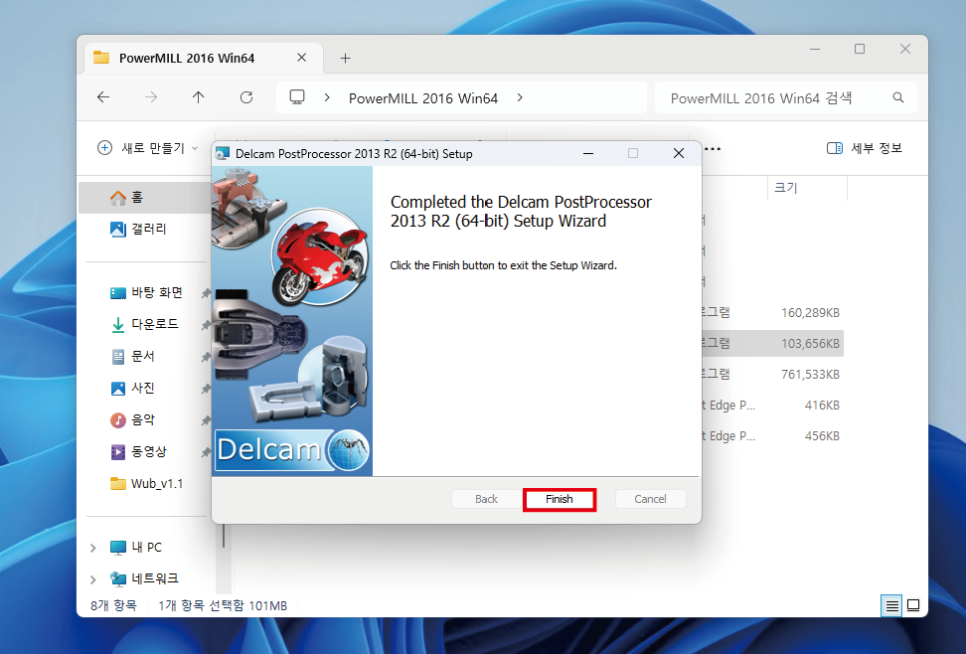
Task: Click the PC monitor icon in address bar
Action: pos(297,97)
